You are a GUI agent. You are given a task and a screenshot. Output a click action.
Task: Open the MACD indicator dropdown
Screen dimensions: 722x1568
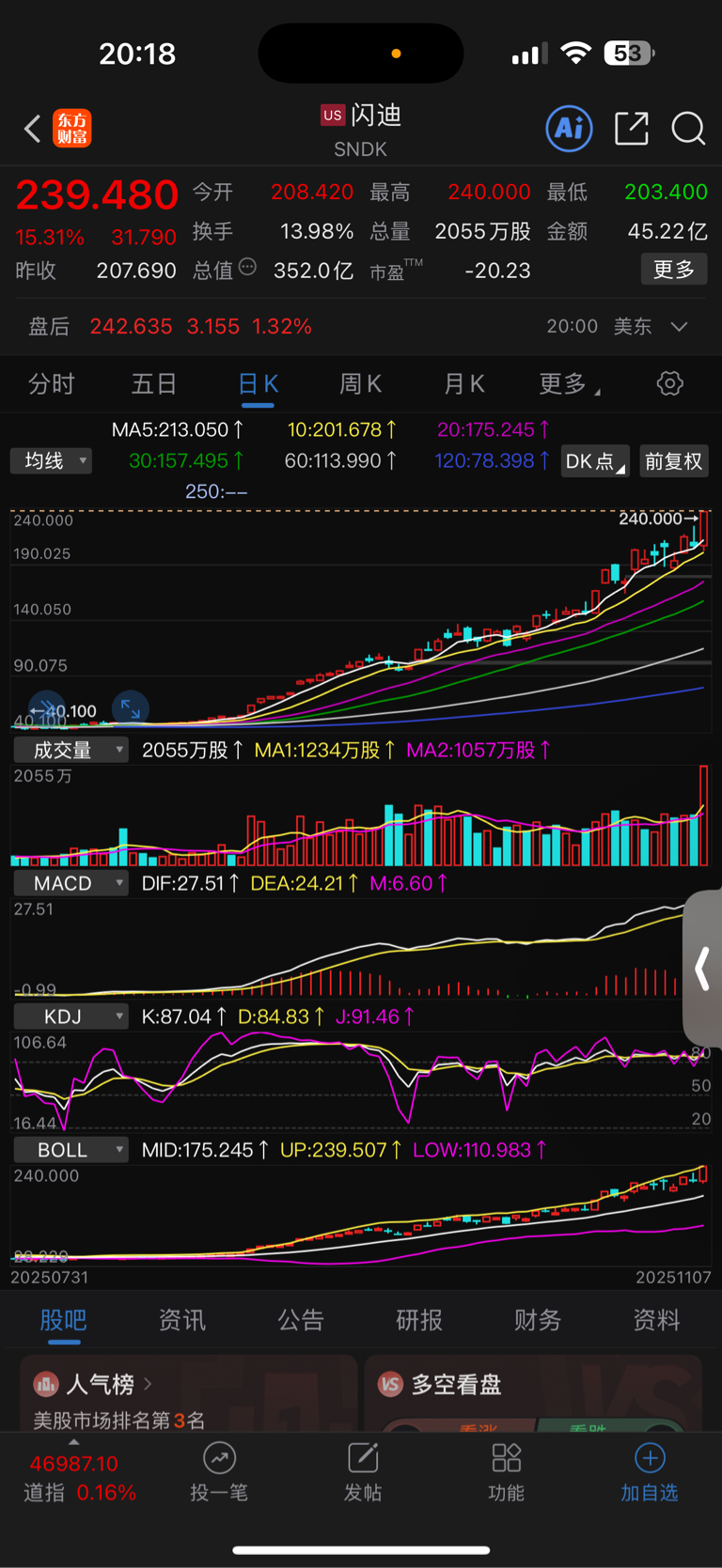[x=71, y=883]
